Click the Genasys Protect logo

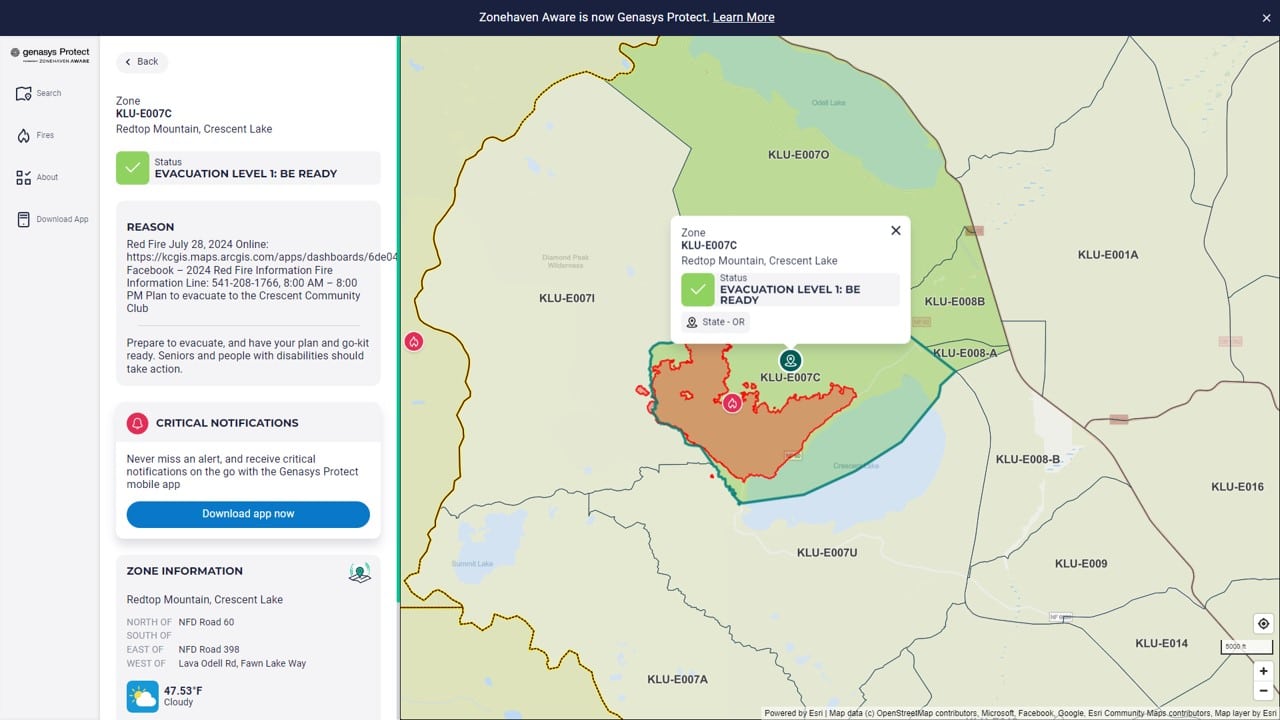click(50, 55)
